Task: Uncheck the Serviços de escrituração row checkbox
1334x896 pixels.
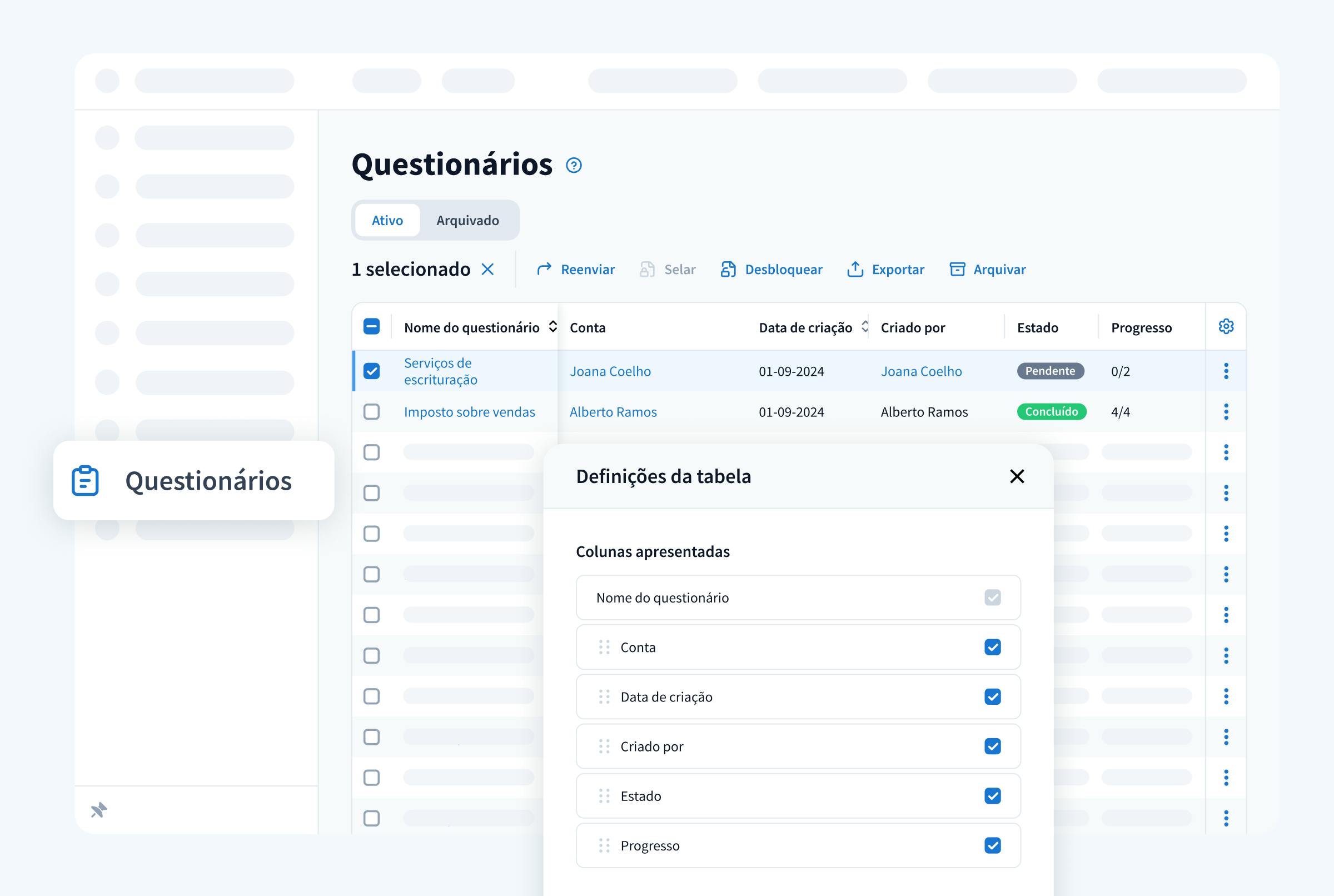Action: (371, 371)
